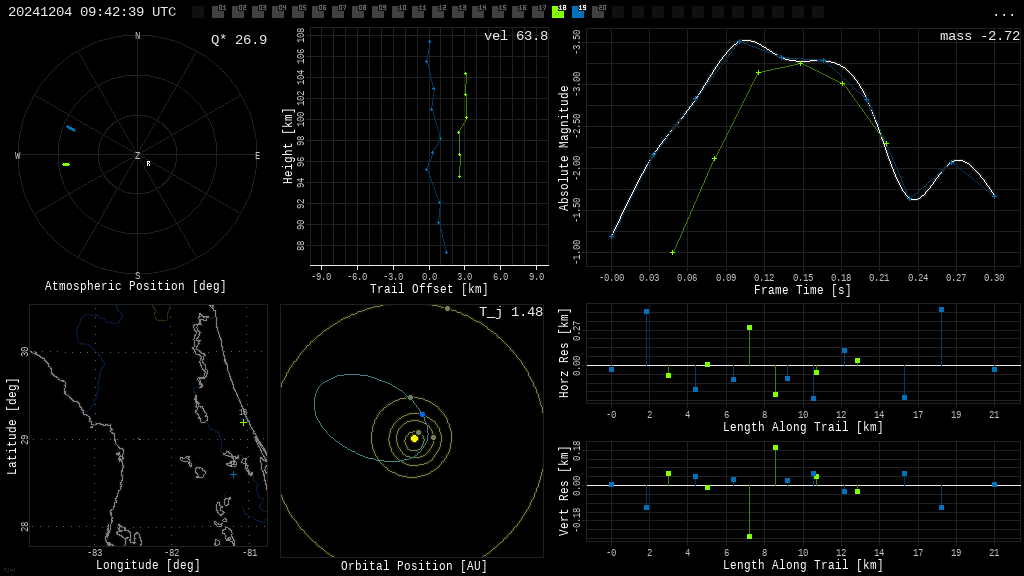Click the T_j 1.48 label
The width and height of the screenshot is (1024, 576).
click(x=511, y=312)
